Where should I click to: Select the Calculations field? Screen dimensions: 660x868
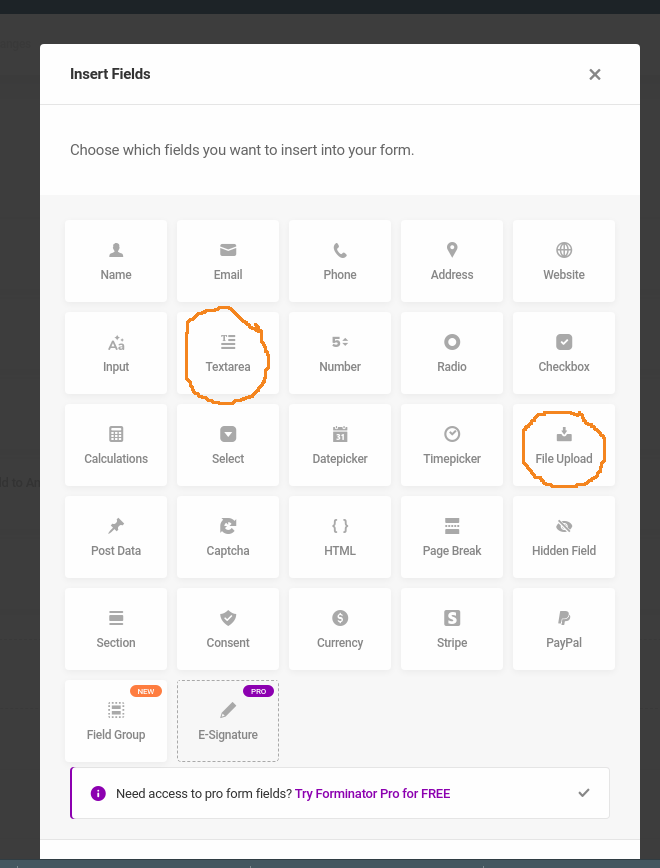click(x=116, y=445)
